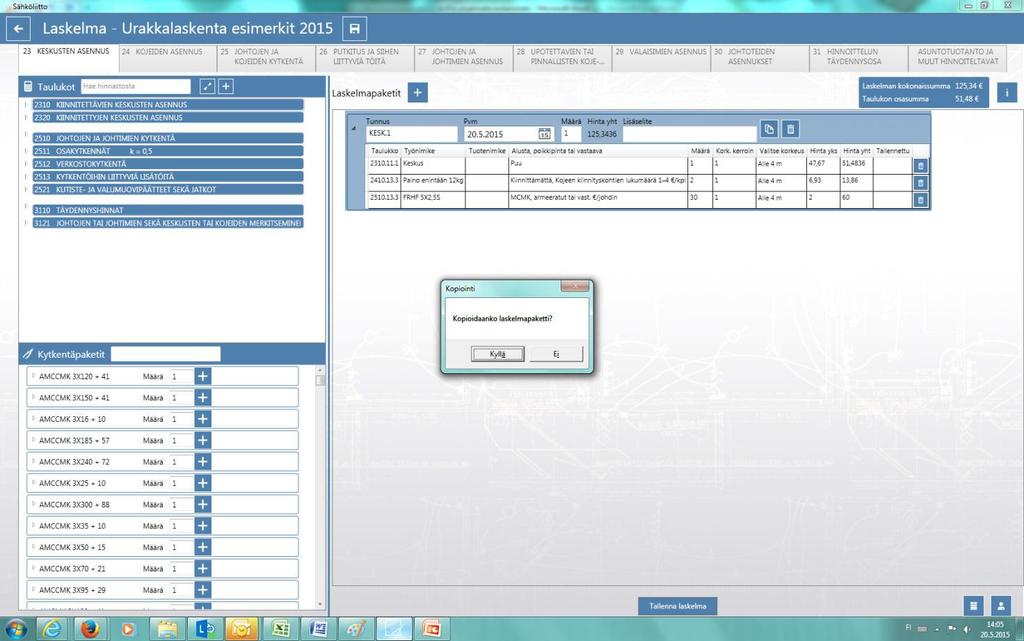The height and width of the screenshot is (641, 1024).
Task: Select table 2511 Osakytkennät
Action: click(x=168, y=151)
